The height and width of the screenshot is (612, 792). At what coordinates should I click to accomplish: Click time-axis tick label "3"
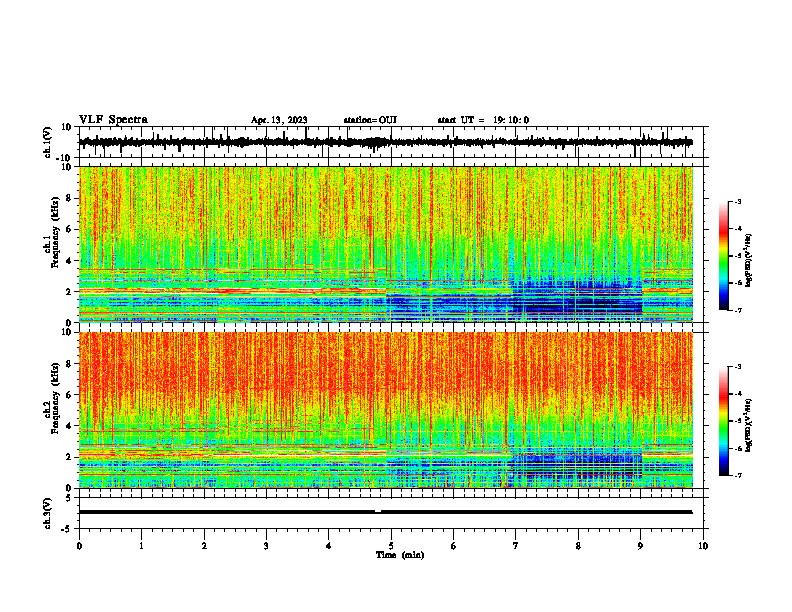(x=266, y=546)
